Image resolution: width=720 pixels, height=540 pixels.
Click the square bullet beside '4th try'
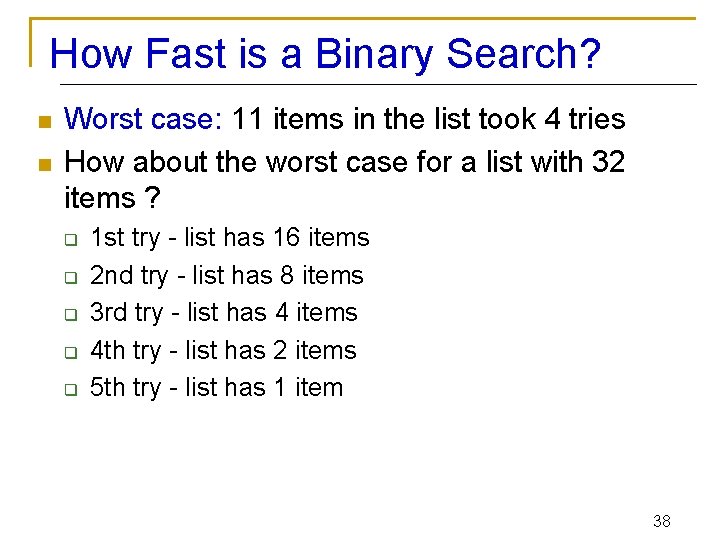71,352
